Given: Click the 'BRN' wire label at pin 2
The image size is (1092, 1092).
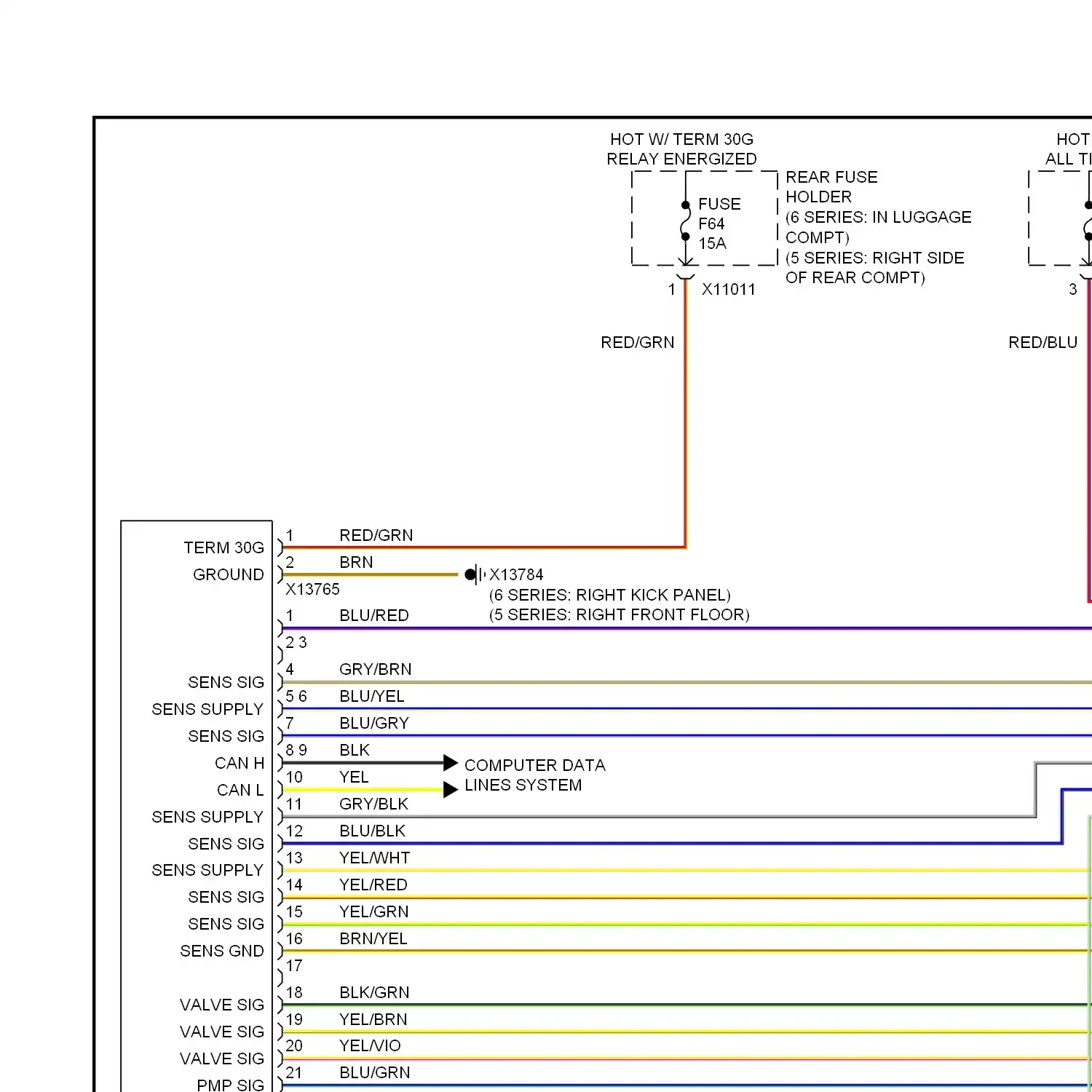Looking at the screenshot, I should click(x=356, y=562).
